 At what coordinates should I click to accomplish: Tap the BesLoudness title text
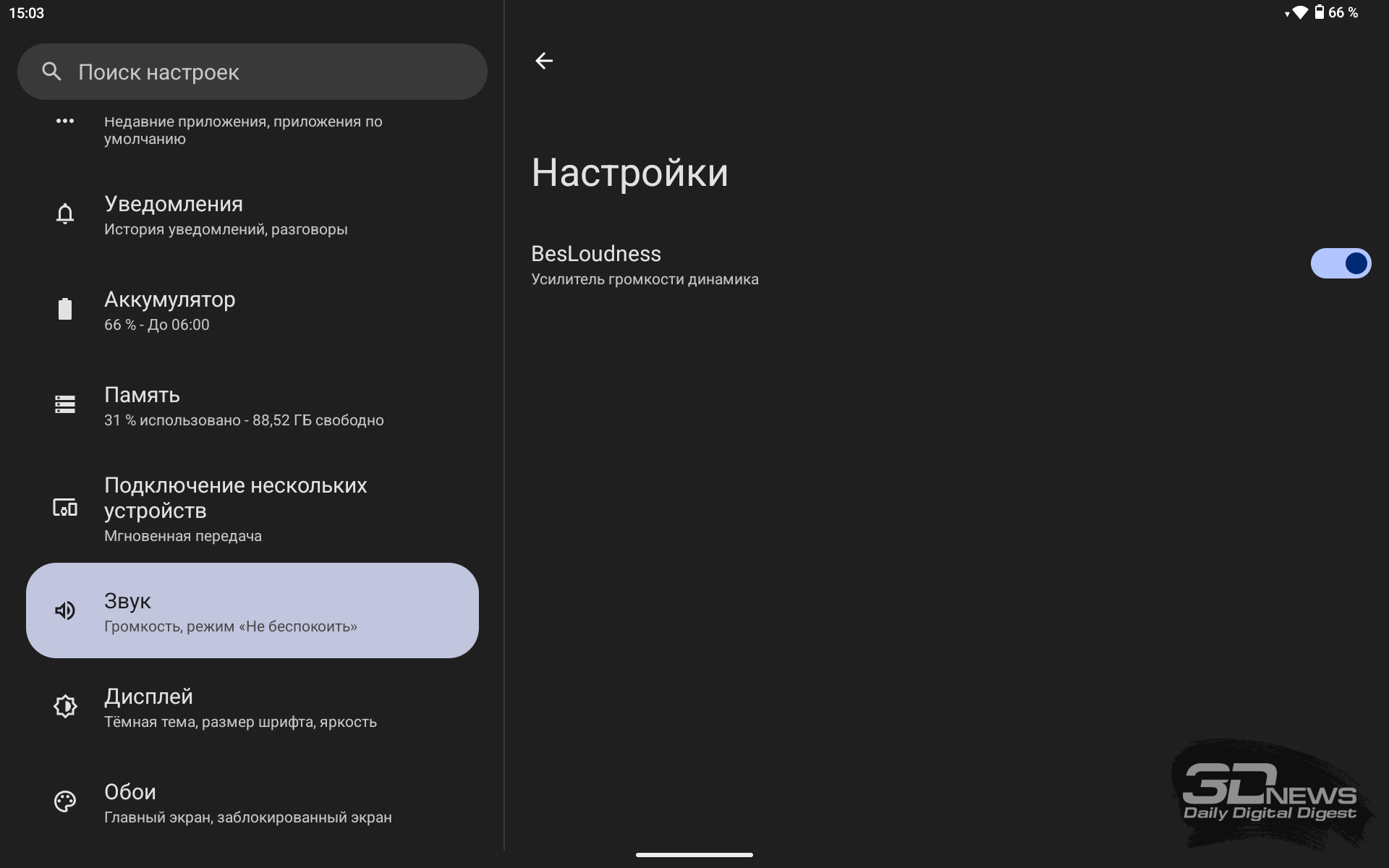point(596,254)
